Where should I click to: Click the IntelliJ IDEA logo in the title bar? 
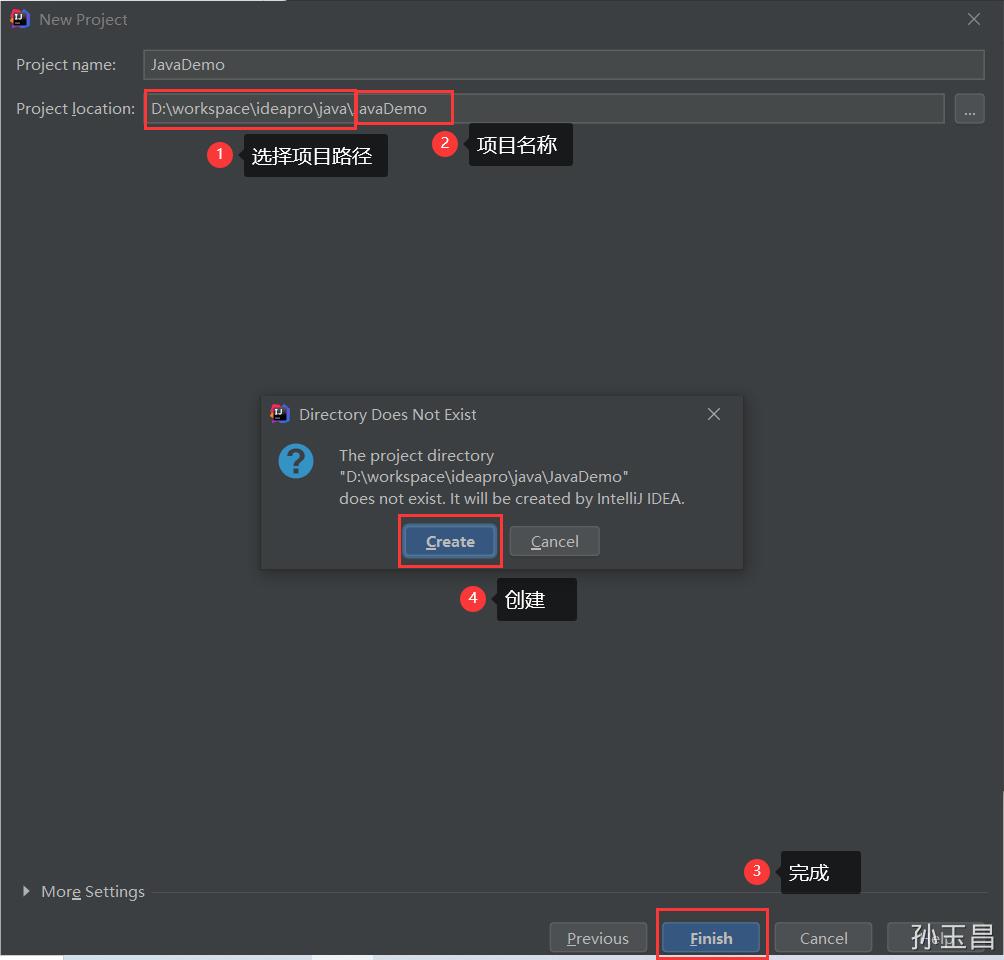(19, 18)
